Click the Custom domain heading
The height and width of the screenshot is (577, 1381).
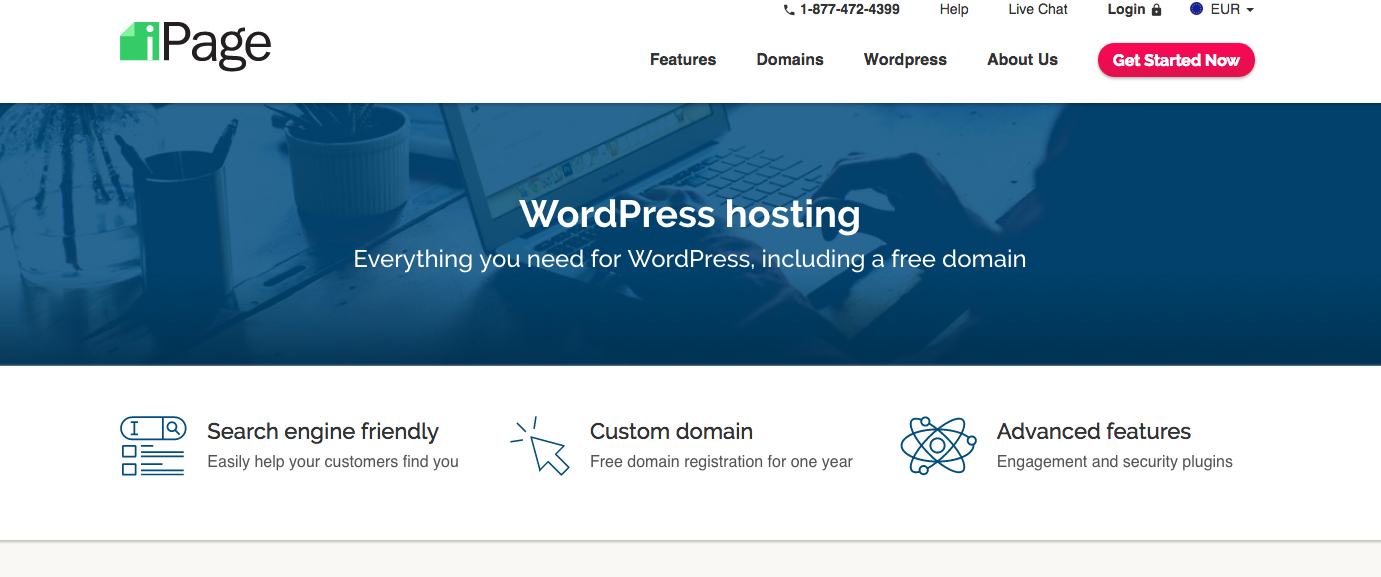pos(671,431)
